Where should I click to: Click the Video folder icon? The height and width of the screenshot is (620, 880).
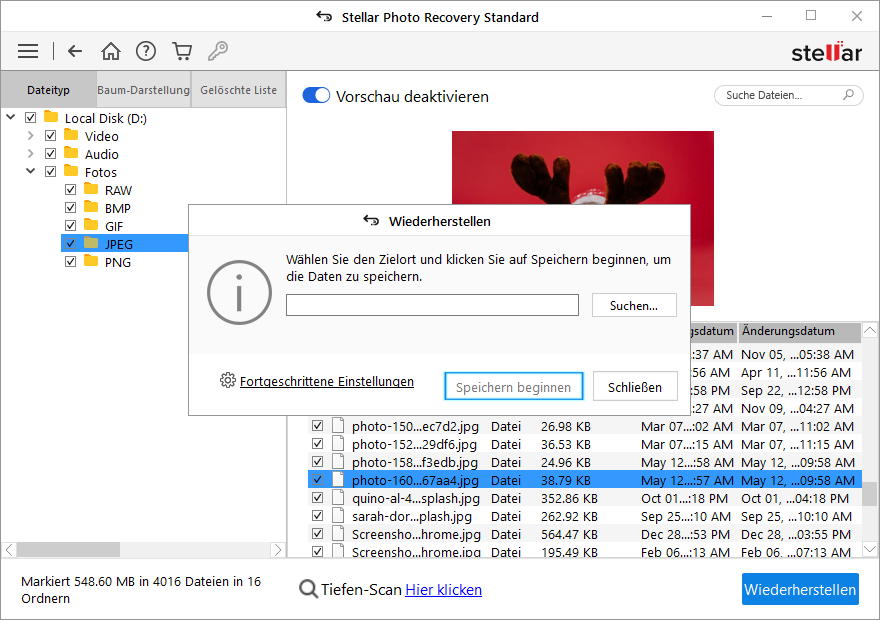click(x=71, y=135)
